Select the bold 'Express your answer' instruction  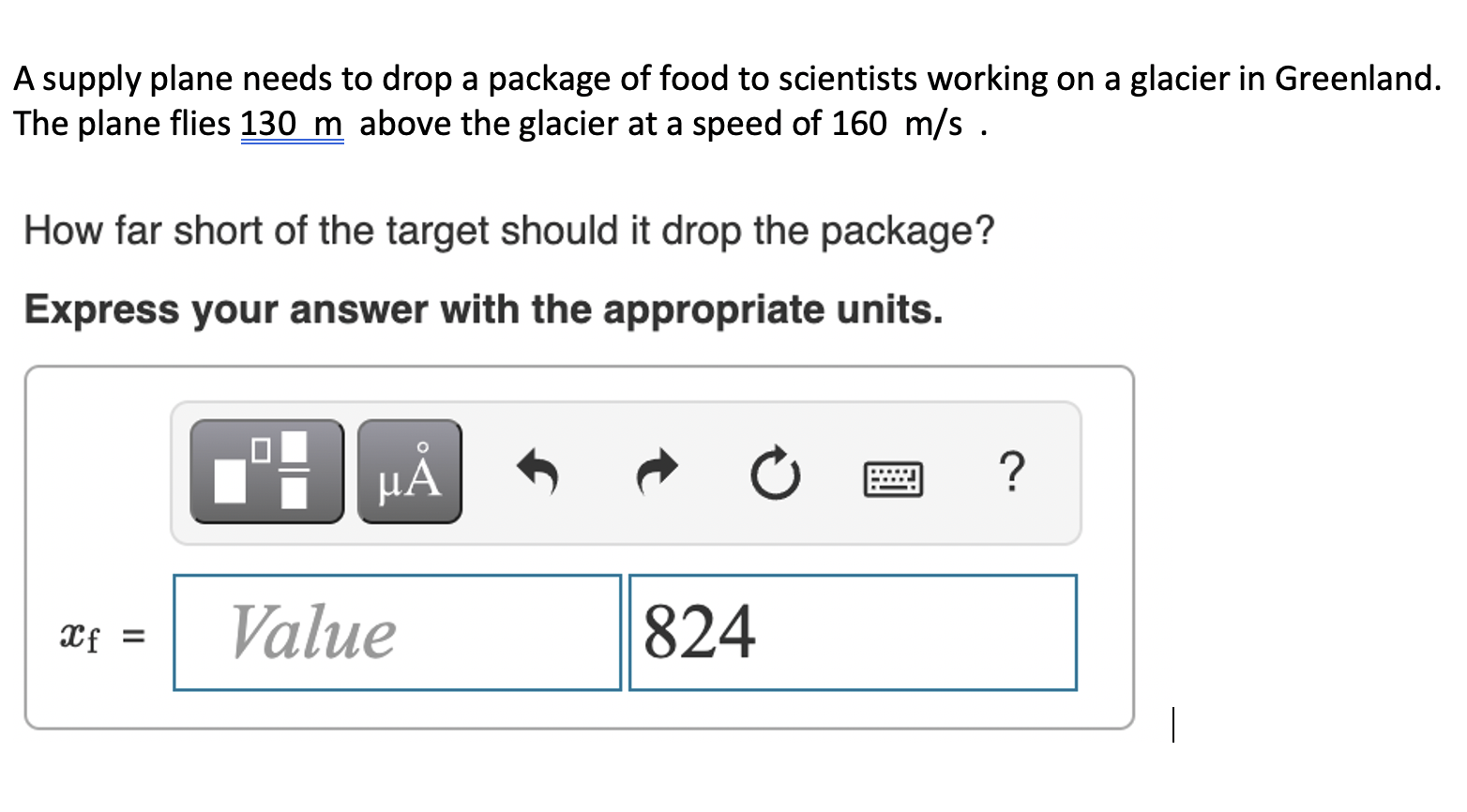484,309
